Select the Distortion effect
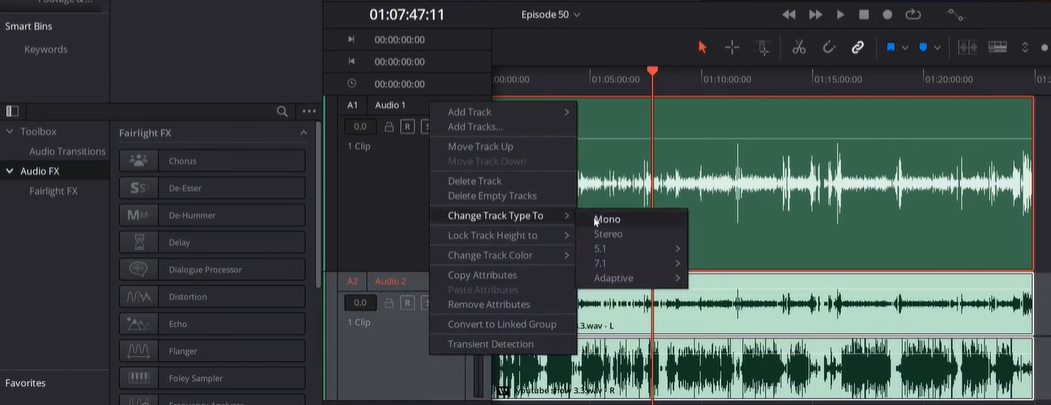Image resolution: width=1051 pixels, height=405 pixels. [x=212, y=296]
